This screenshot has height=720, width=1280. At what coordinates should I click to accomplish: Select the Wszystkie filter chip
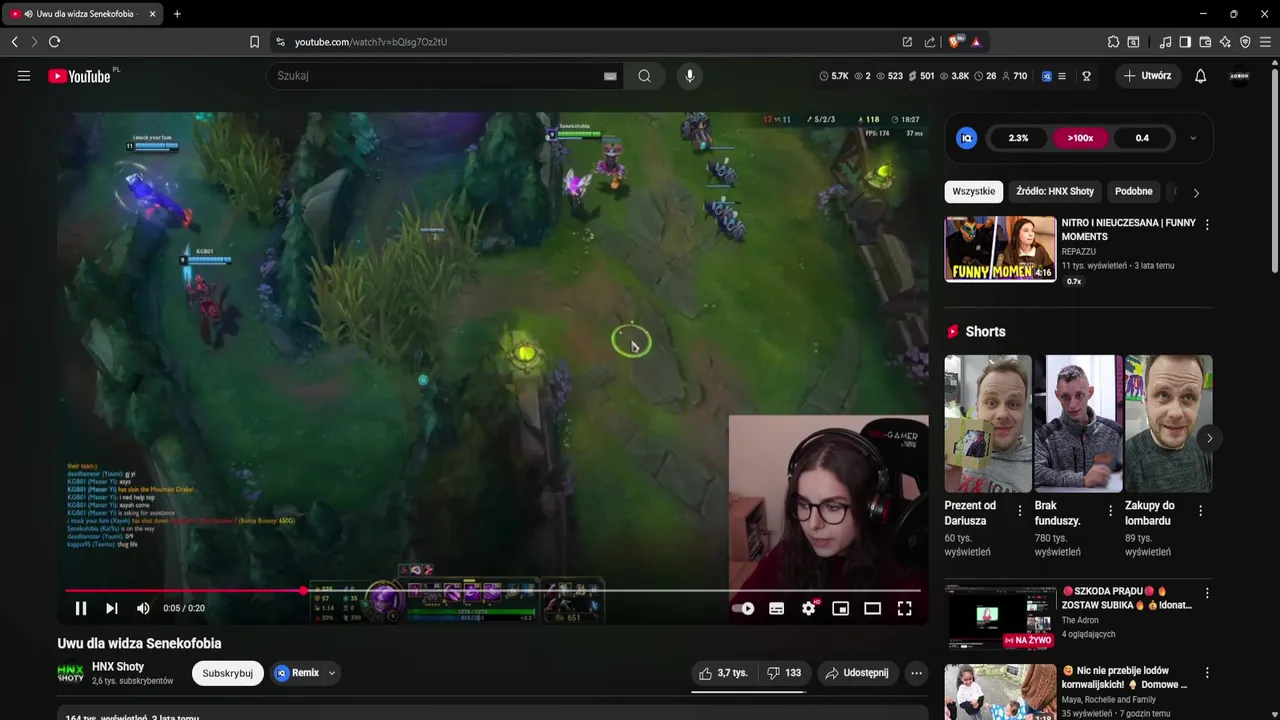click(x=974, y=191)
